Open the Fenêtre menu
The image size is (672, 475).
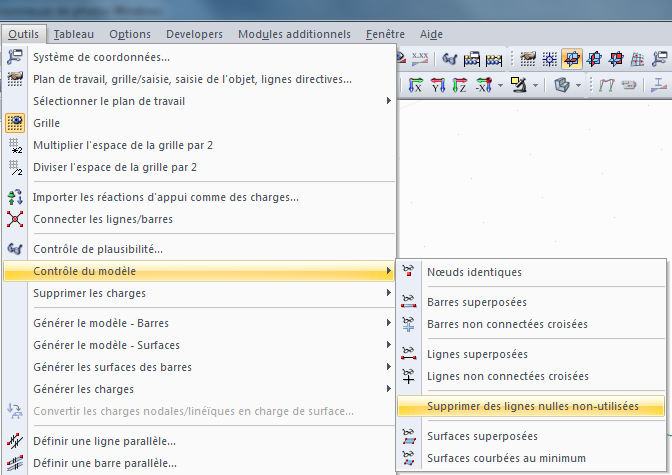385,34
